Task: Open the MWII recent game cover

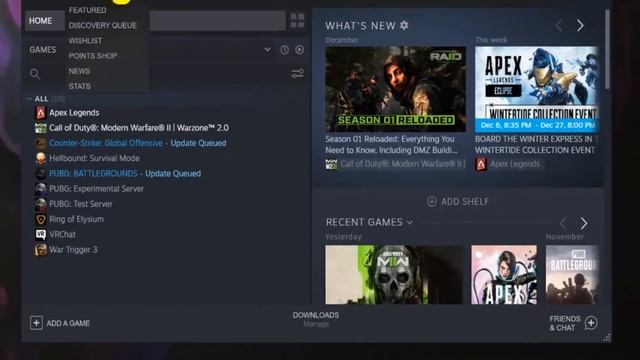Action: pos(394,274)
